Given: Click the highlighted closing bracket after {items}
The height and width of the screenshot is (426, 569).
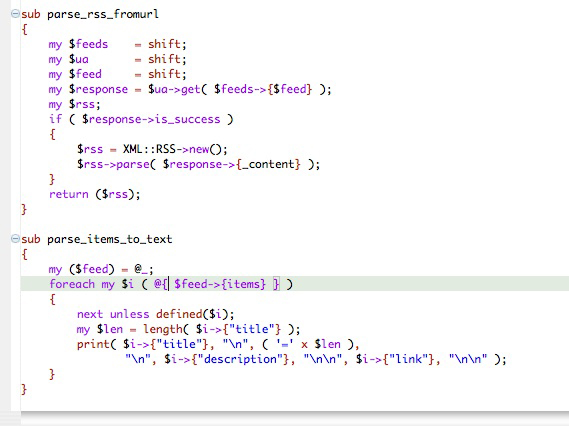Looking at the screenshot, I should pos(276,284).
